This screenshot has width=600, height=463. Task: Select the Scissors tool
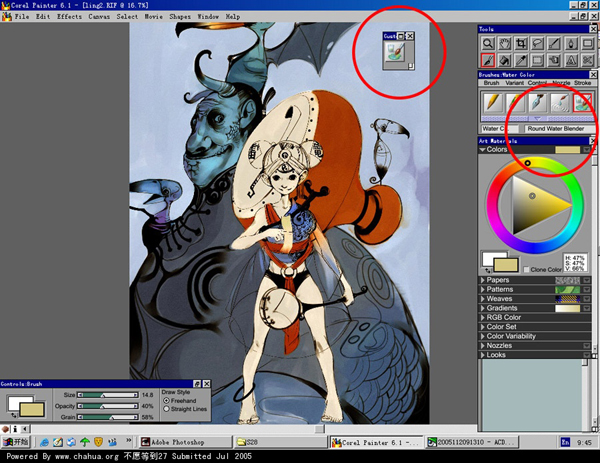pos(587,60)
